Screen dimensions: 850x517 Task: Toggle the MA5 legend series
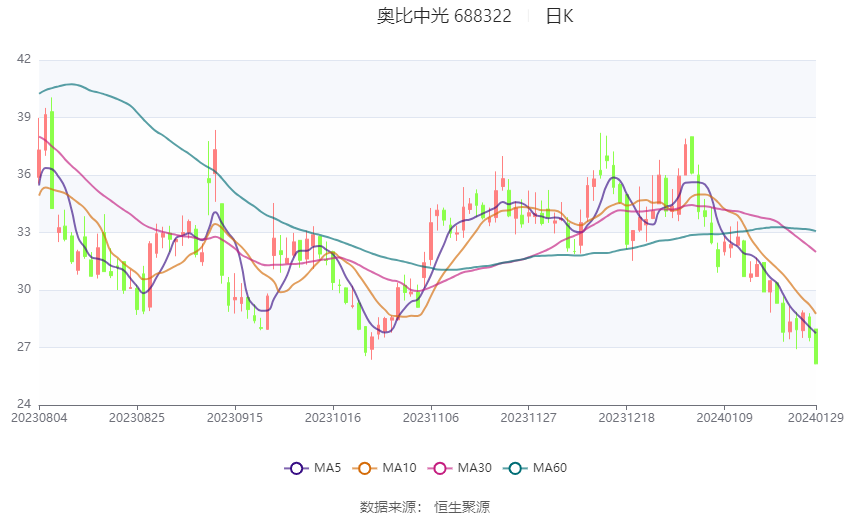click(x=313, y=468)
